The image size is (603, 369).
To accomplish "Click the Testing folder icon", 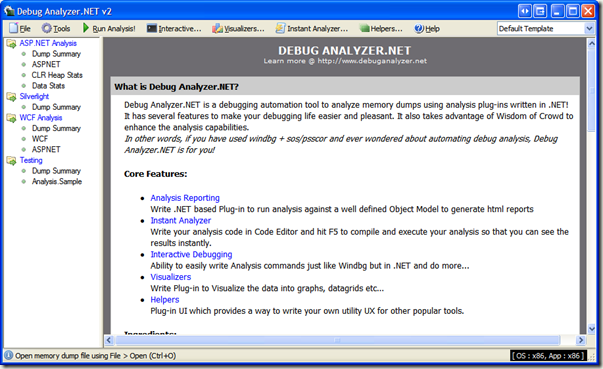I will click(x=11, y=160).
